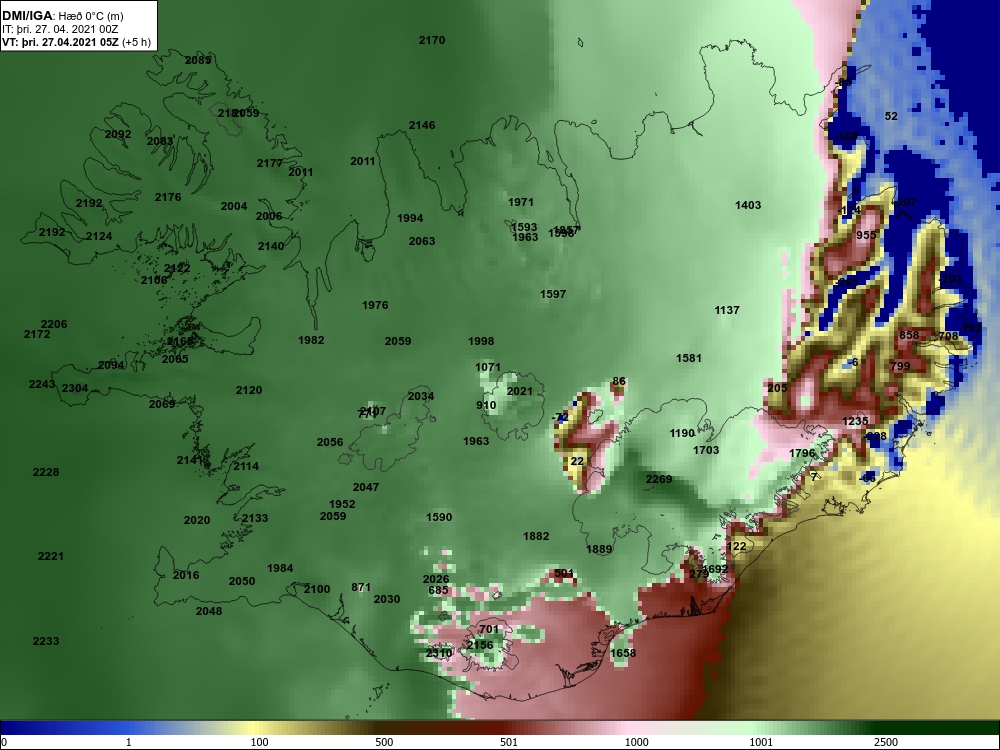
Task: Click the map value 1998
Action: point(481,341)
